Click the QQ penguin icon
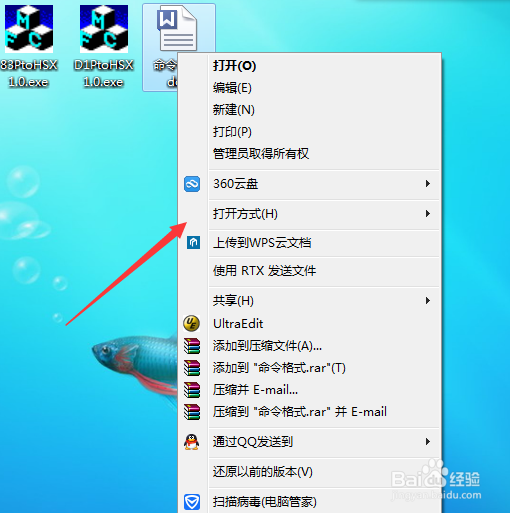The image size is (510, 513). pyautogui.click(x=192, y=442)
